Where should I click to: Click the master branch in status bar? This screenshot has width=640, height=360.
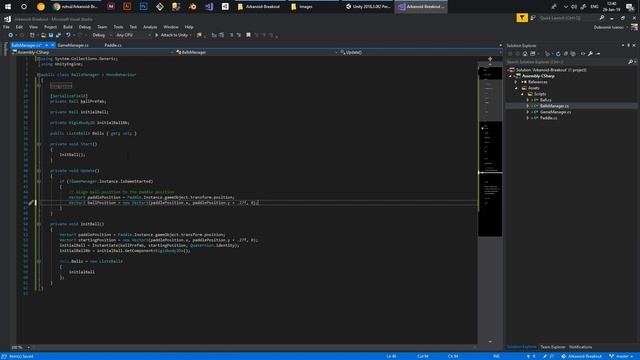pyautogui.click(x=621, y=356)
